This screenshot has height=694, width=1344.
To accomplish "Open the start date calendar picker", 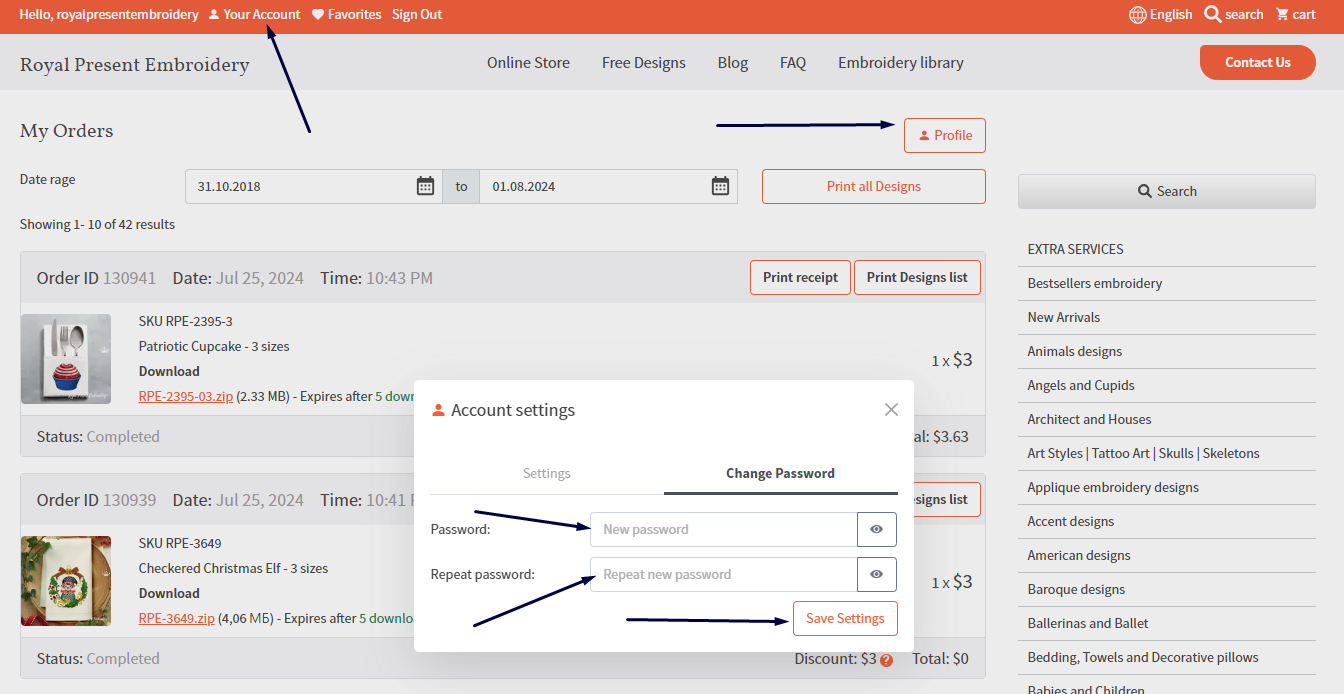I will tap(425, 186).
